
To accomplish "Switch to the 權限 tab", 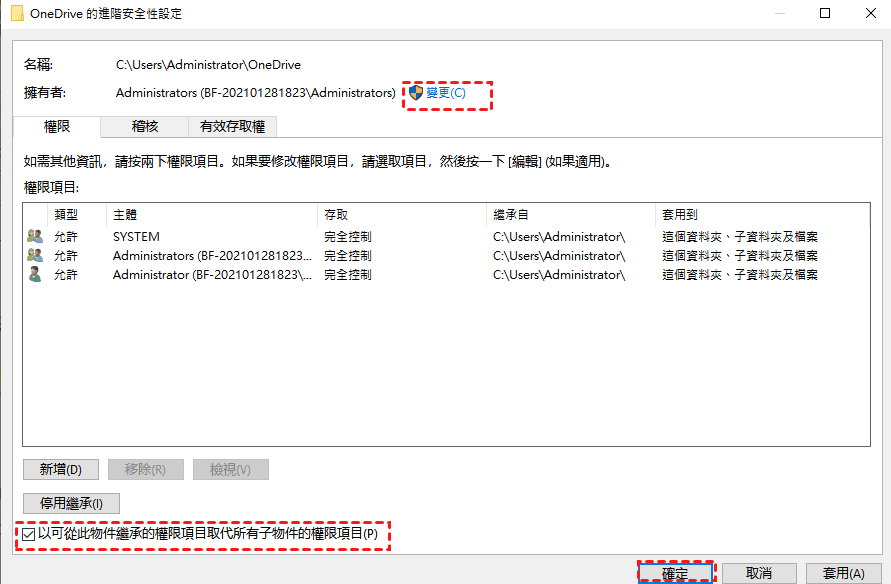I will click(x=57, y=126).
